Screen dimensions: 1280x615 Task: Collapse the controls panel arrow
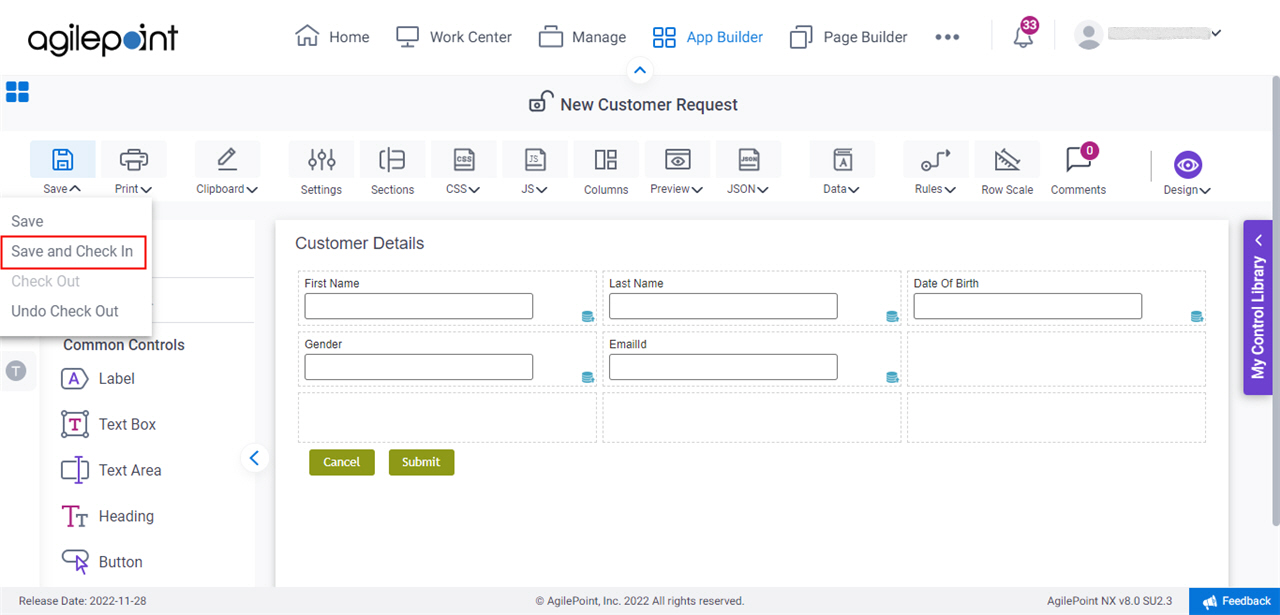pyautogui.click(x=254, y=458)
